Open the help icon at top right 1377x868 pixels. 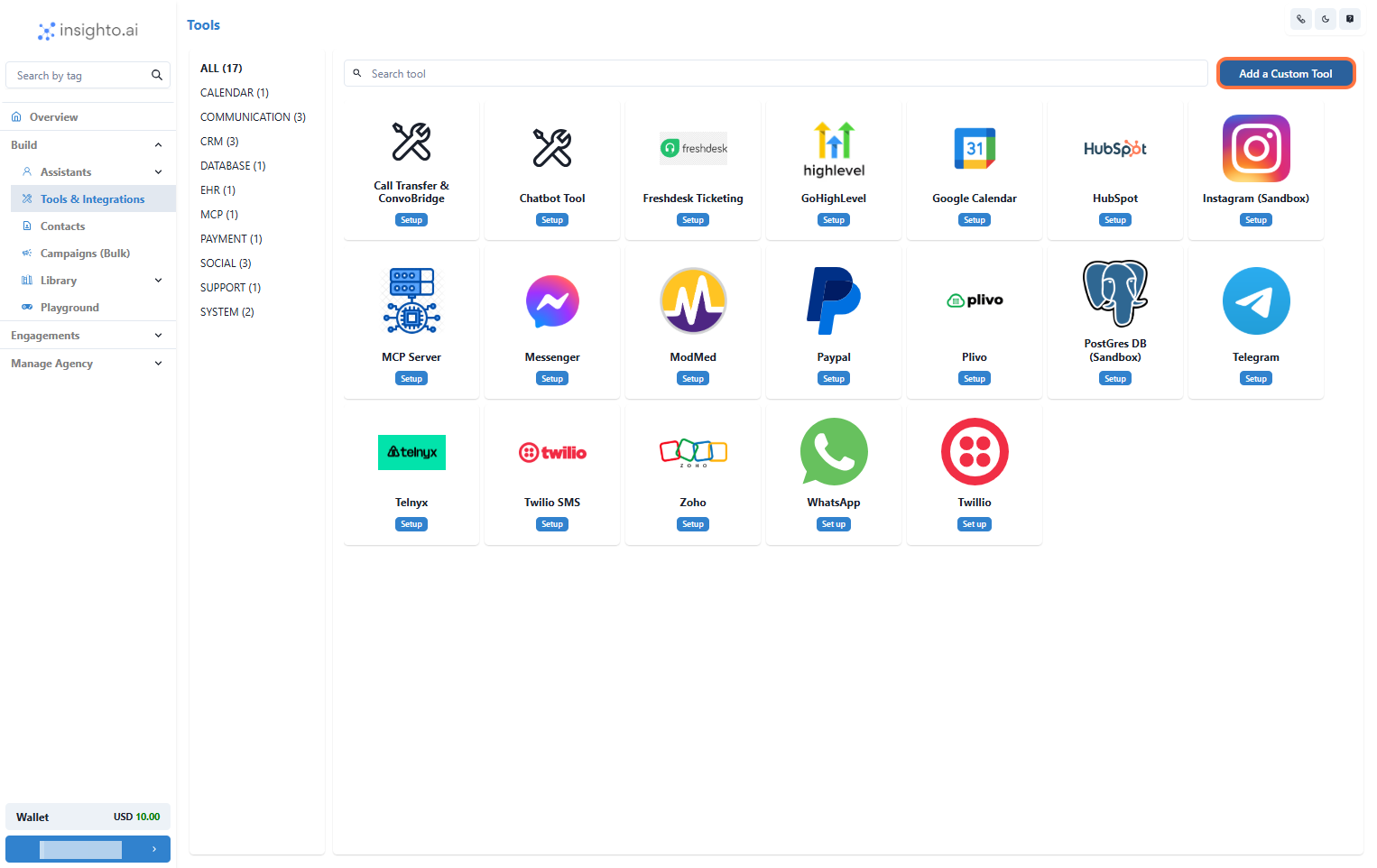coord(1350,18)
